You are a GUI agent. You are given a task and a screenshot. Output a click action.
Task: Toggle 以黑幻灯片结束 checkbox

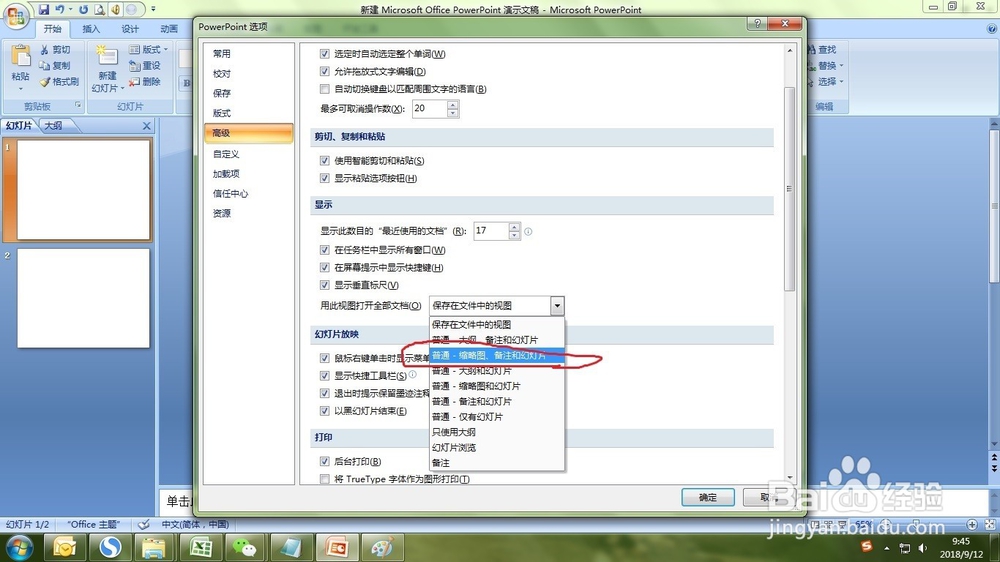pyautogui.click(x=325, y=411)
